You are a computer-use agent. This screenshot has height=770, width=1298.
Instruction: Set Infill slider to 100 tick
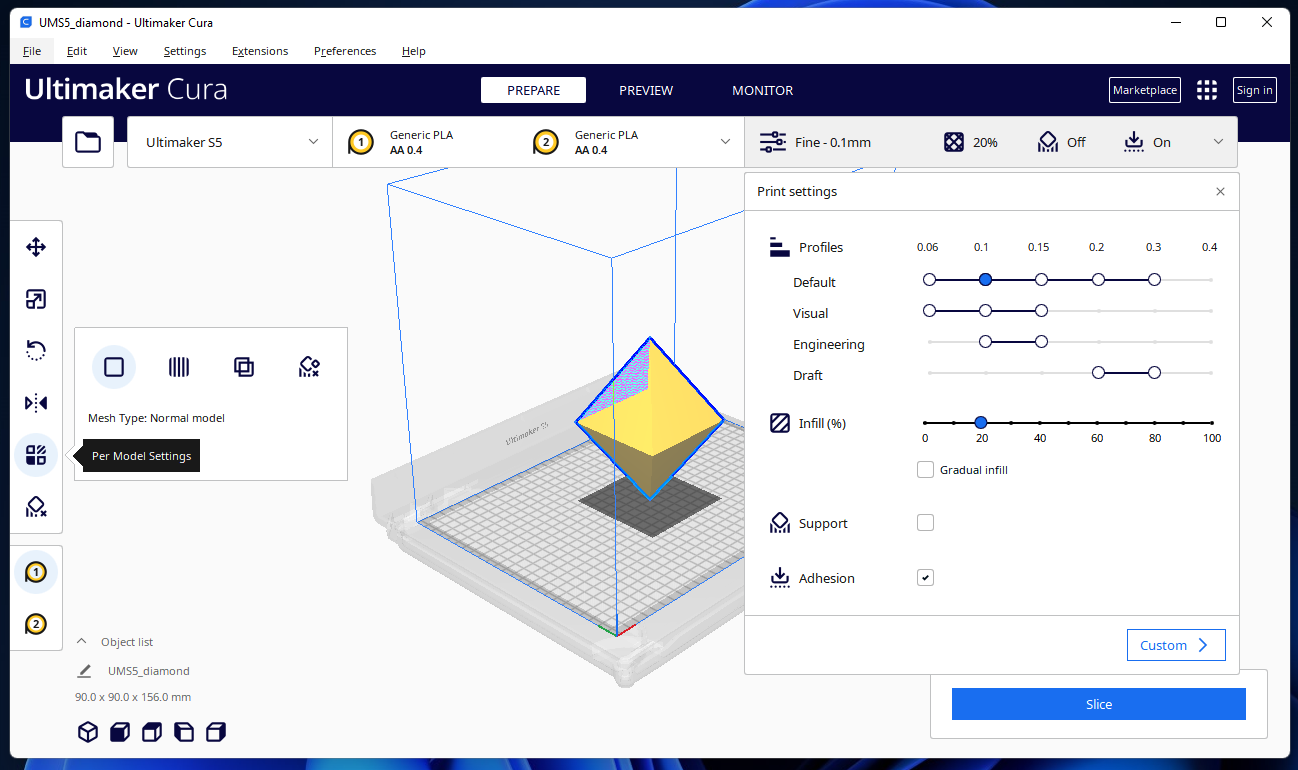coord(1212,423)
